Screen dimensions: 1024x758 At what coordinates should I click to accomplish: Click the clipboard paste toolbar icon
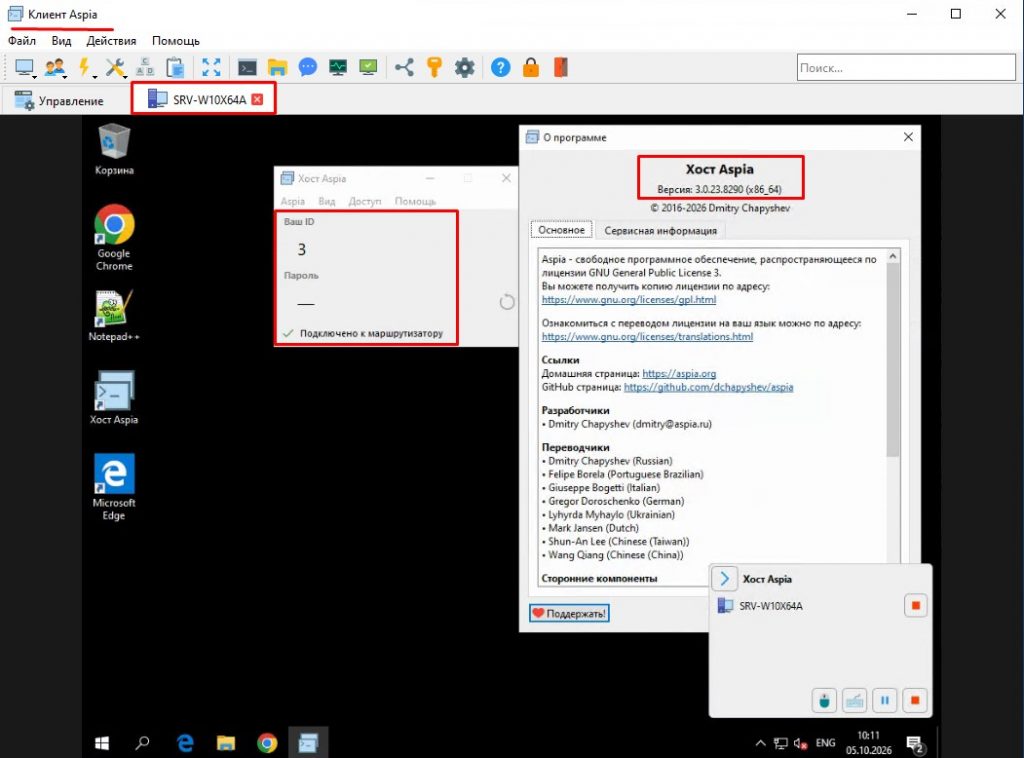(x=175, y=67)
